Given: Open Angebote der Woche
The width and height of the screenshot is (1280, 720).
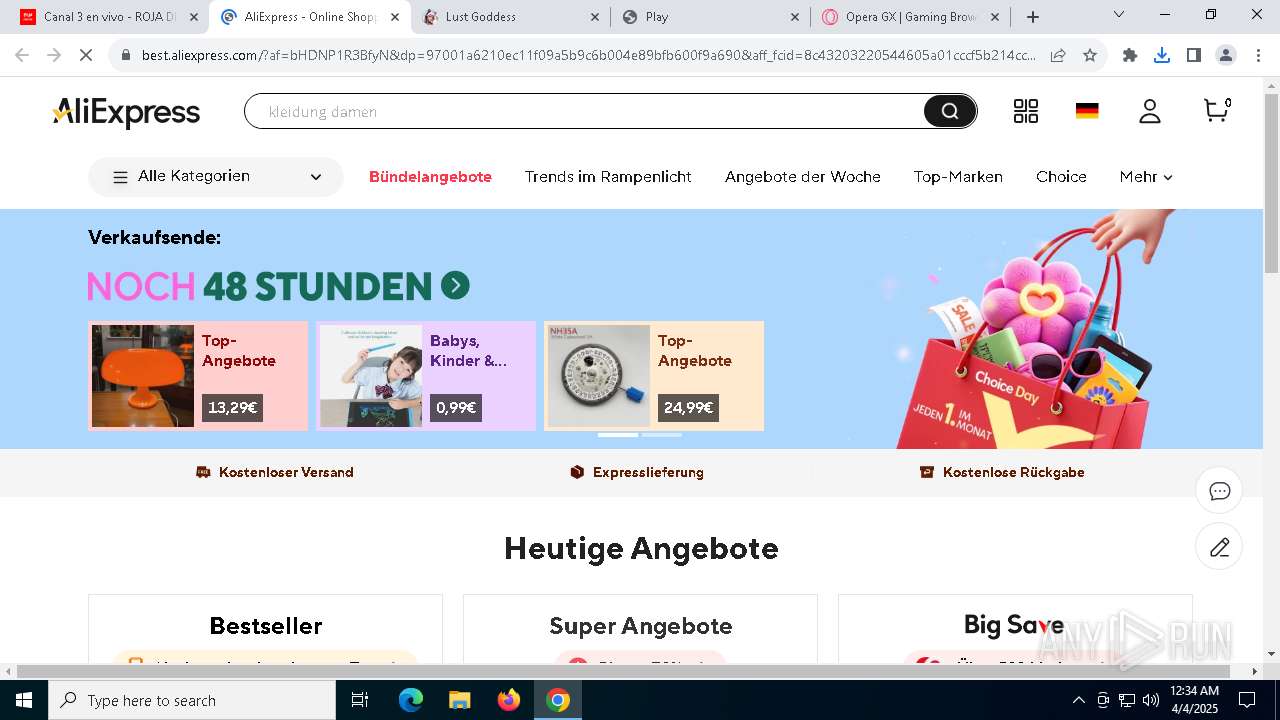Looking at the screenshot, I should coord(803,177).
